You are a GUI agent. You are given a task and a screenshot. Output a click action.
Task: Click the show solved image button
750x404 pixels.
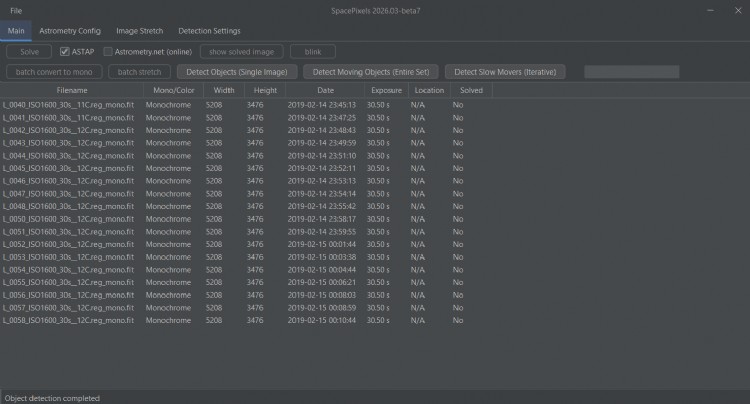241,51
